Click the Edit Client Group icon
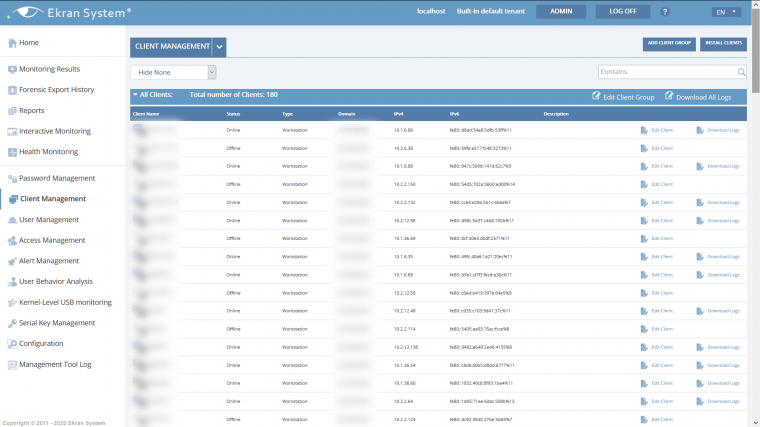 pyautogui.click(x=596, y=96)
